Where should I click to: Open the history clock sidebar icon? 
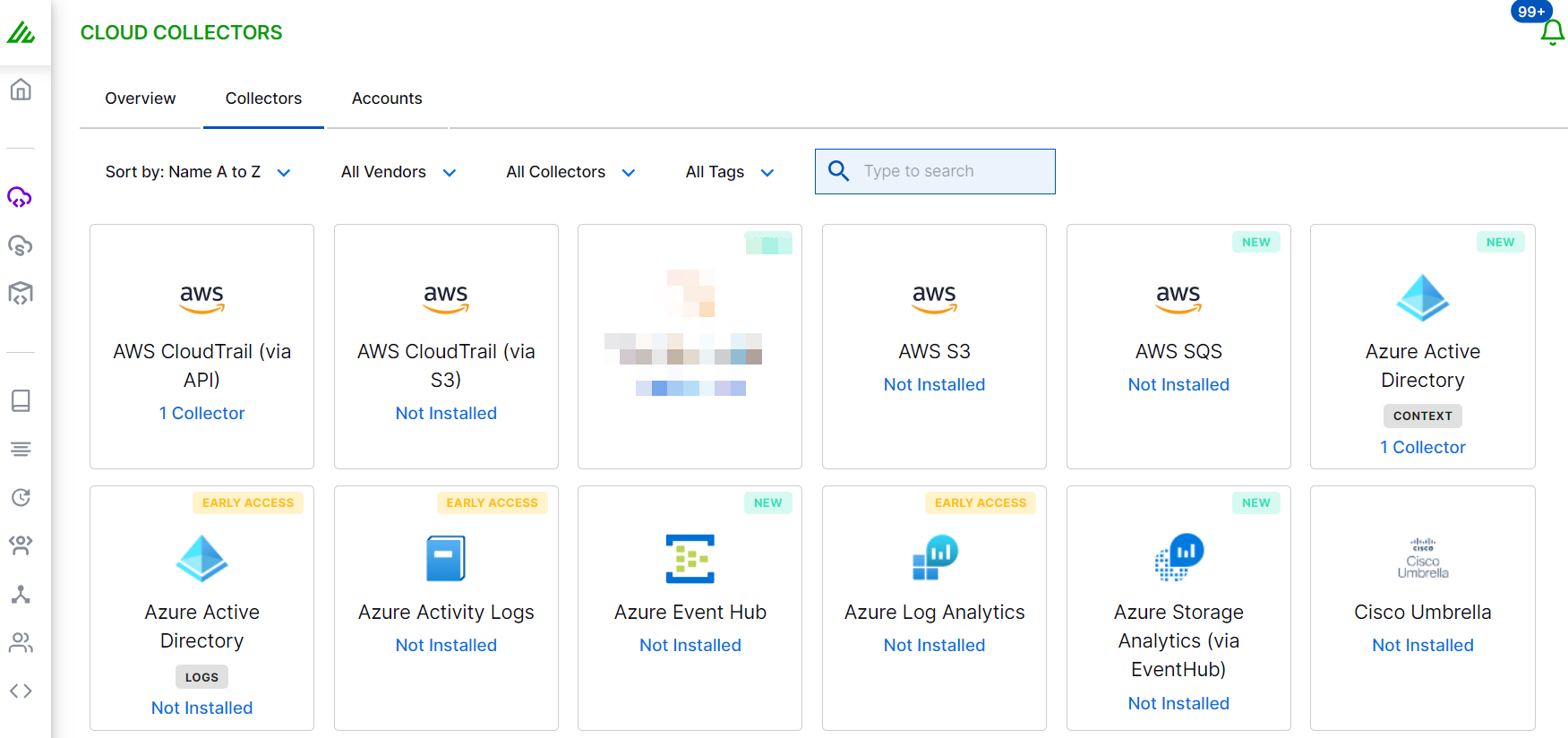point(21,497)
